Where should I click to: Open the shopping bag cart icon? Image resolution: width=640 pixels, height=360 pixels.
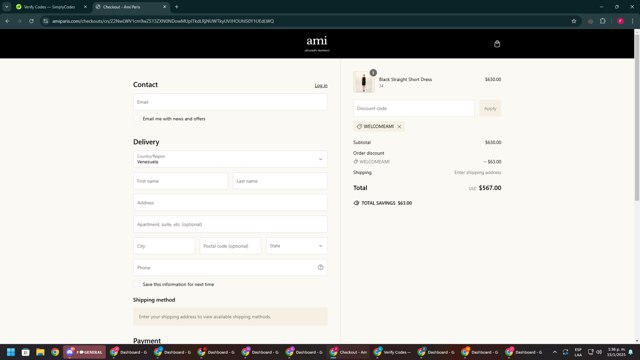497,44
